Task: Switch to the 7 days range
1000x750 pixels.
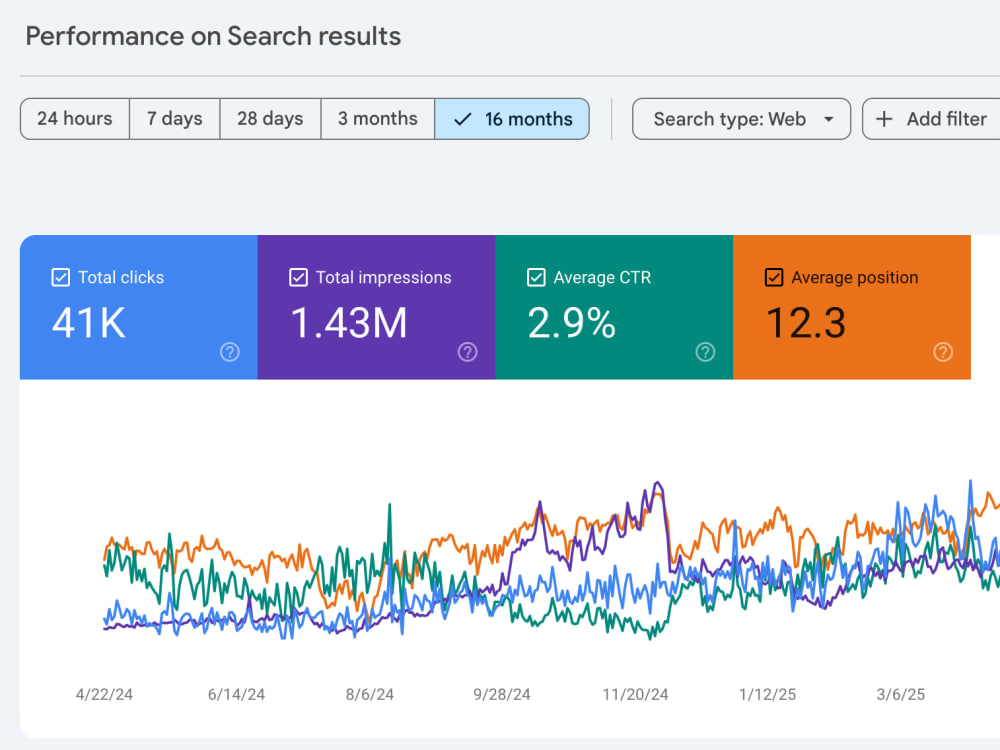Action: 175,119
